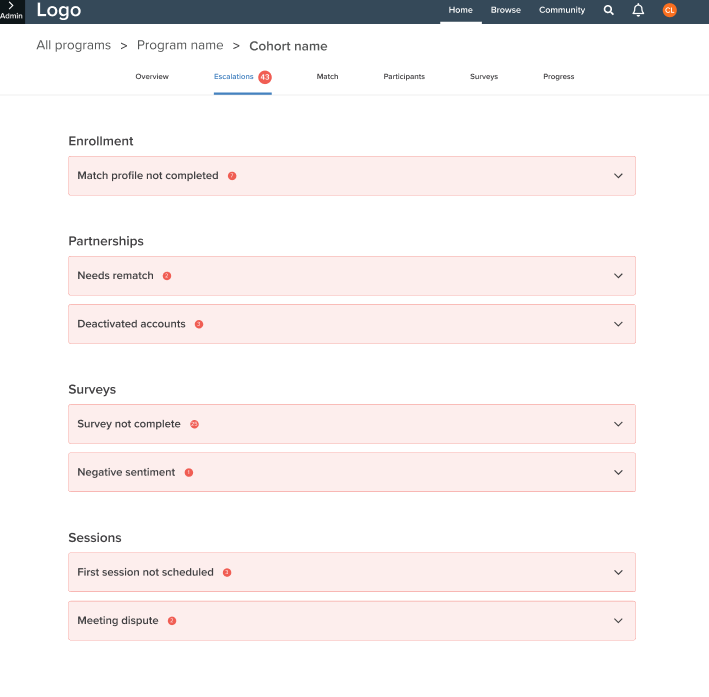The height and width of the screenshot is (697, 709).
Task: Click the Surveys section heading
Action: point(92,389)
